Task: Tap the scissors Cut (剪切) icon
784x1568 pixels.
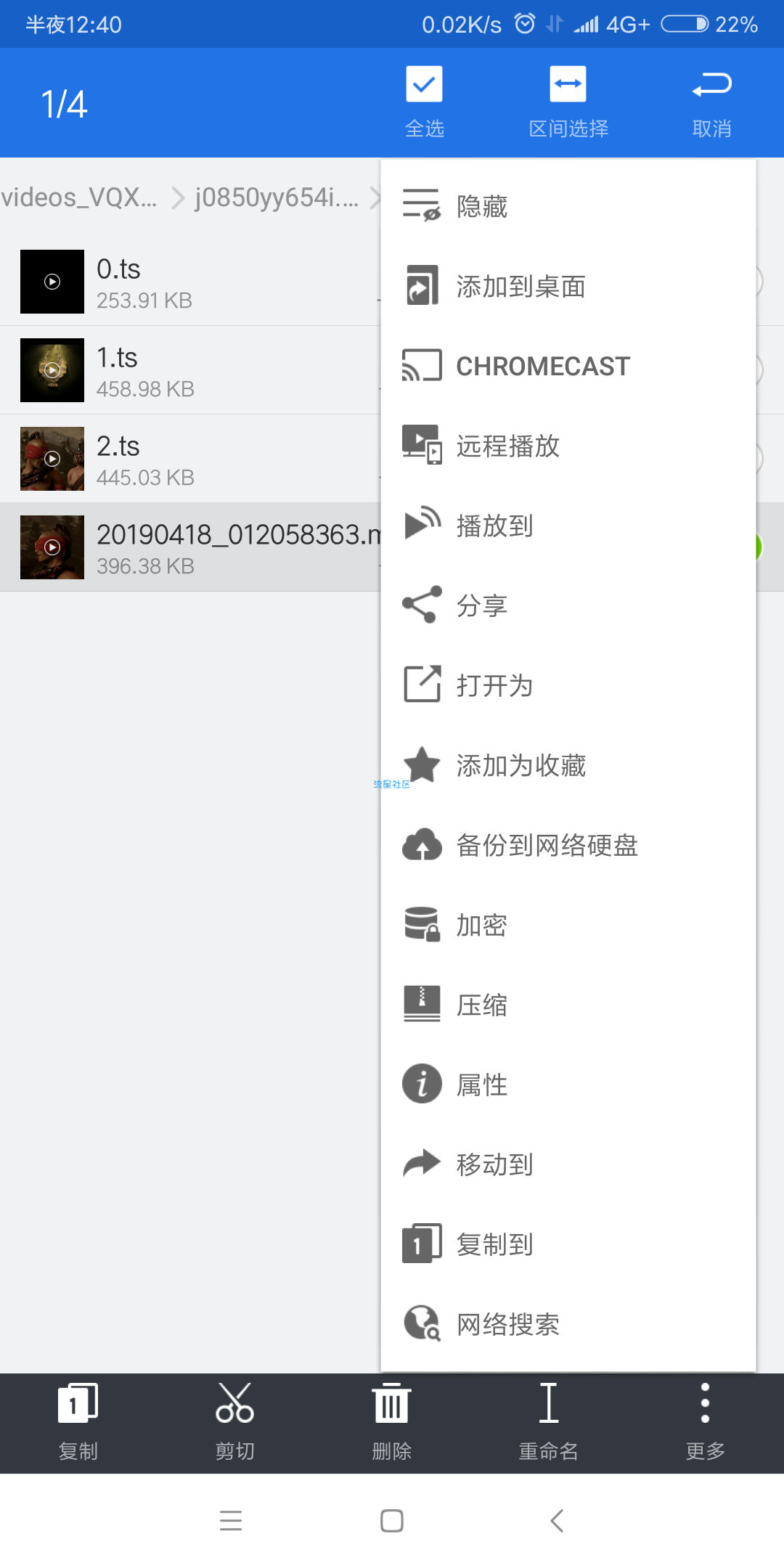Action: pos(234,1402)
